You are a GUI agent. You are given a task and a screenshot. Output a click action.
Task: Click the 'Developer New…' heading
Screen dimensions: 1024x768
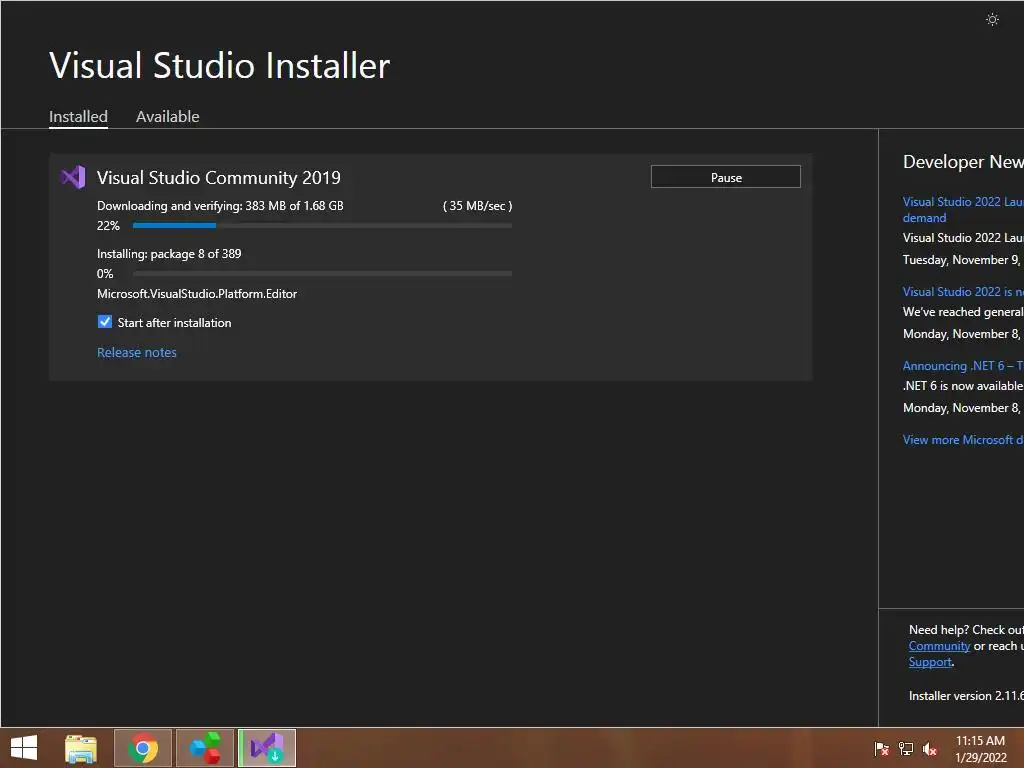point(963,162)
